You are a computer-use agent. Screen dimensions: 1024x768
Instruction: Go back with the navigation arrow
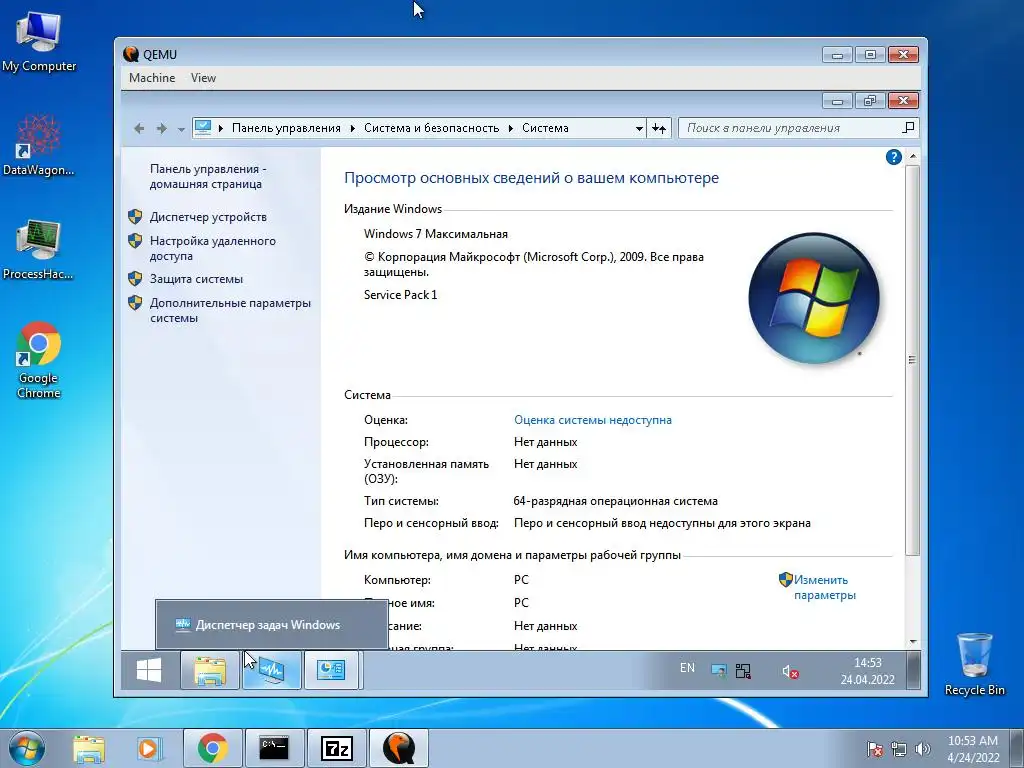click(x=139, y=128)
